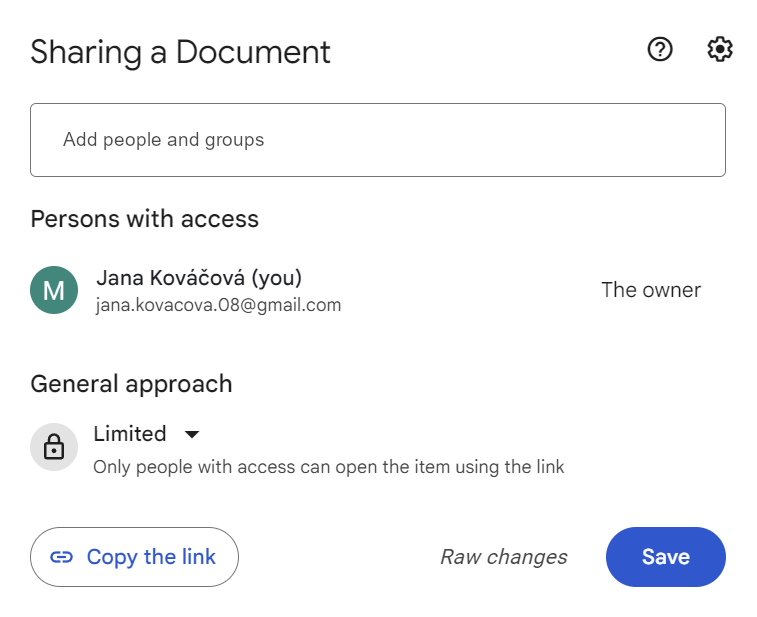Click the Add people placeholder text
The height and width of the screenshot is (617, 757).
[x=164, y=140]
